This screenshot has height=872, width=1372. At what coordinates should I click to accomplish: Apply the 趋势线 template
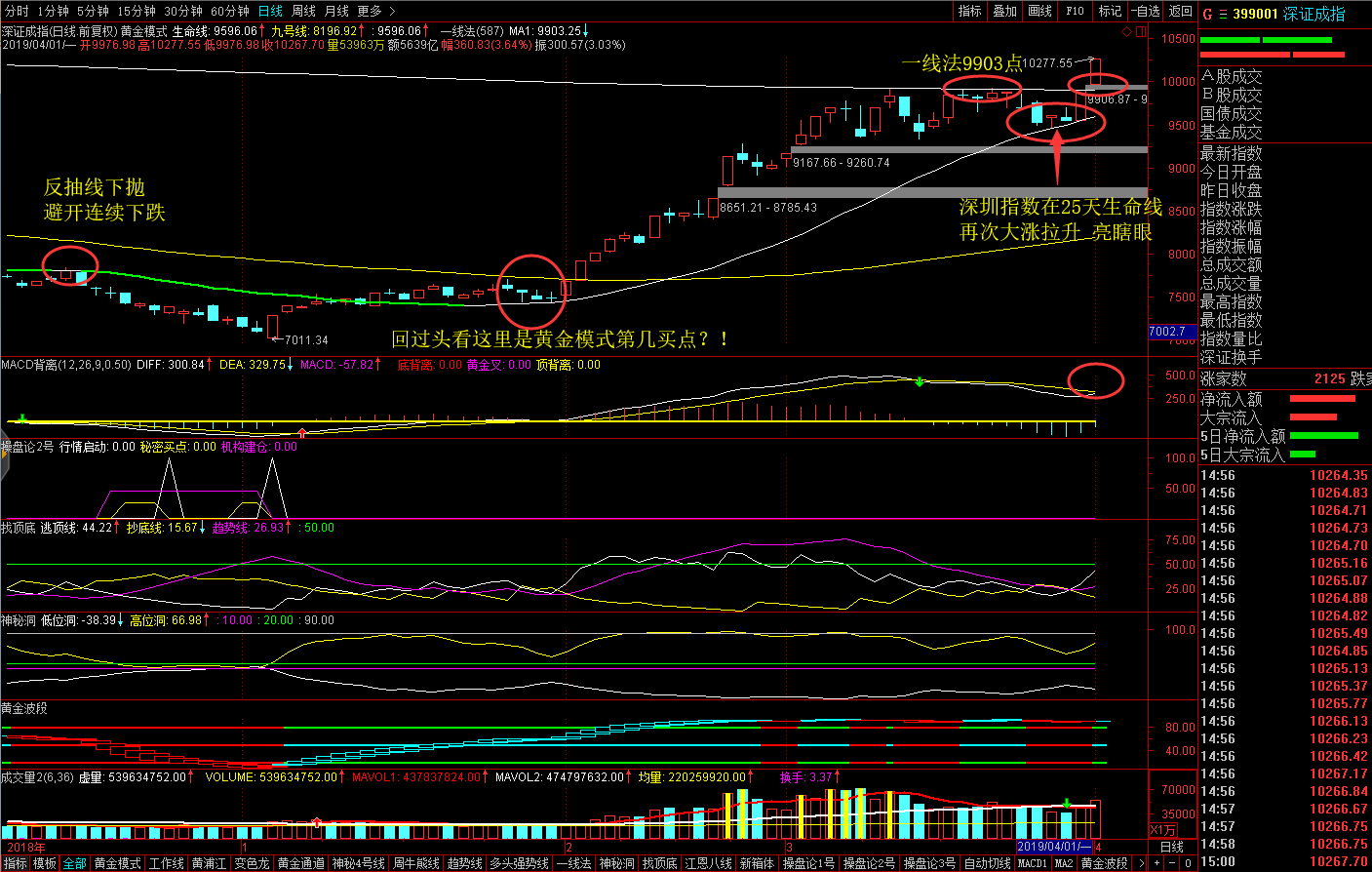click(x=464, y=863)
